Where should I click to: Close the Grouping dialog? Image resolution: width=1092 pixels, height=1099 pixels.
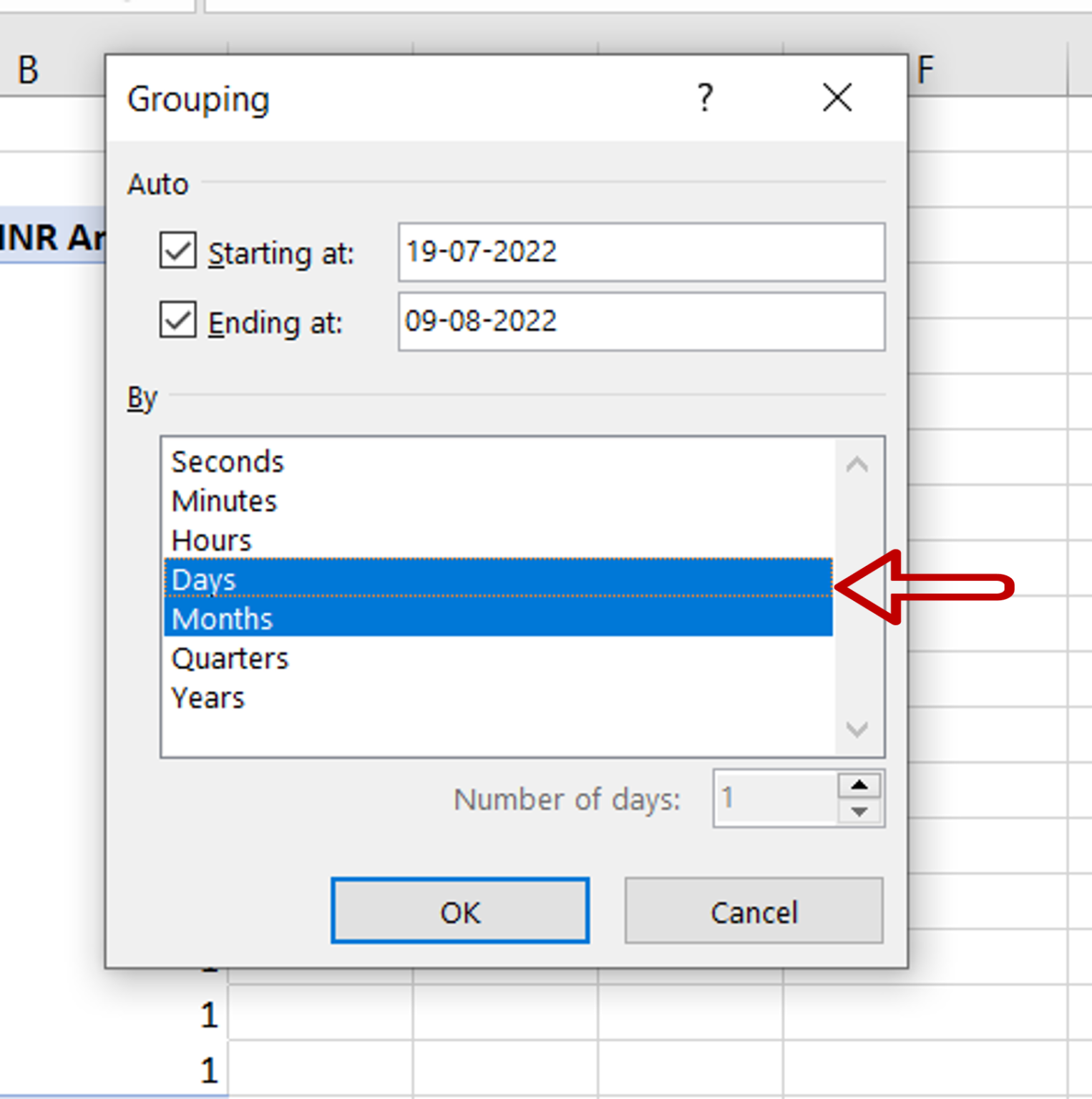pos(837,98)
